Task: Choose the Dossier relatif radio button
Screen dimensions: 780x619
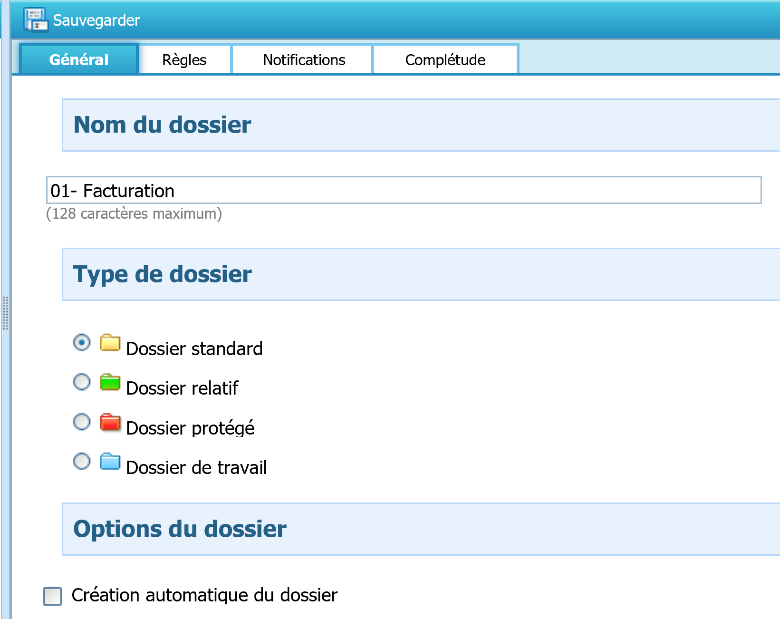Action: tap(82, 382)
